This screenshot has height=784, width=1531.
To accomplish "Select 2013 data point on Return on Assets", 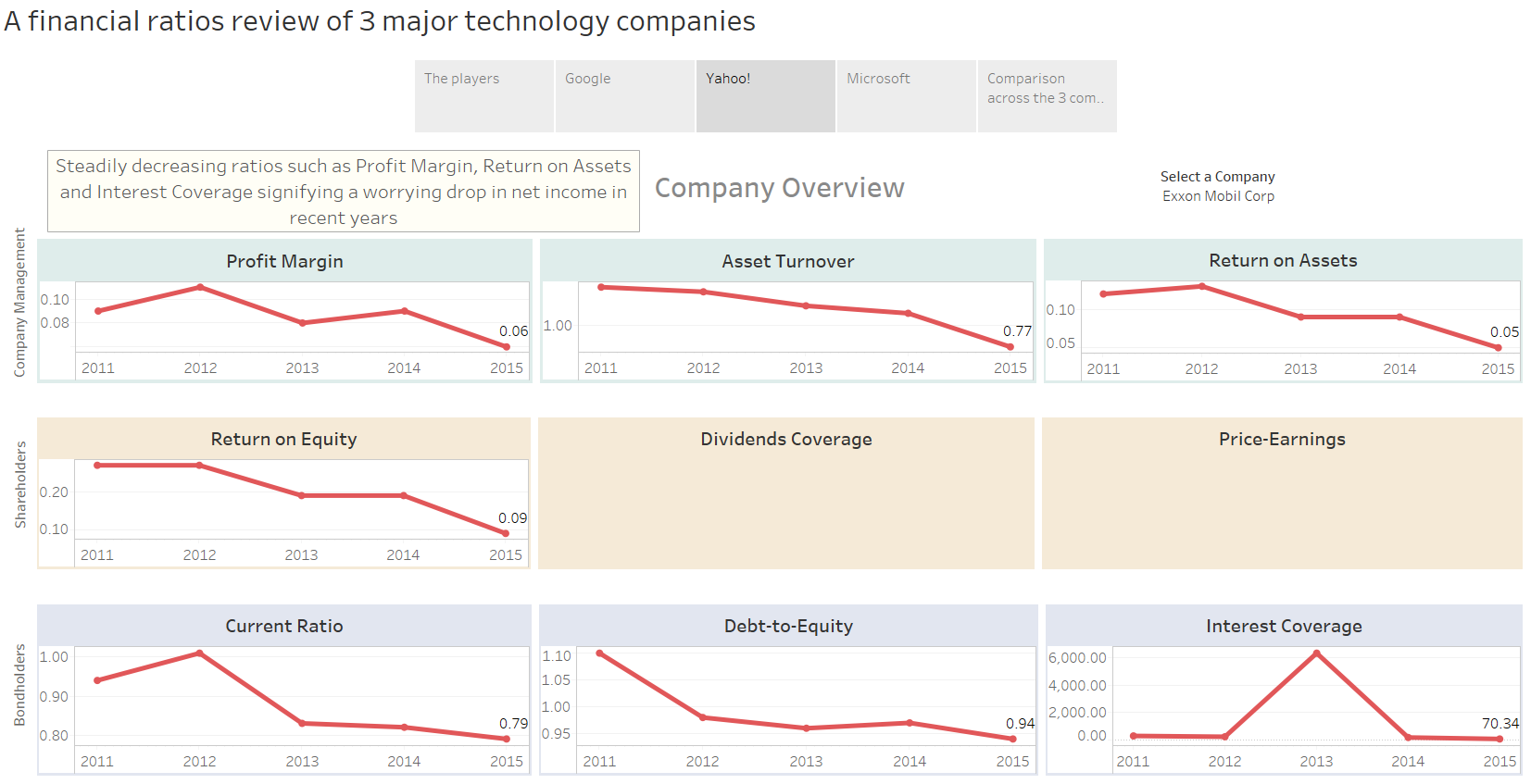I will pos(1300,317).
